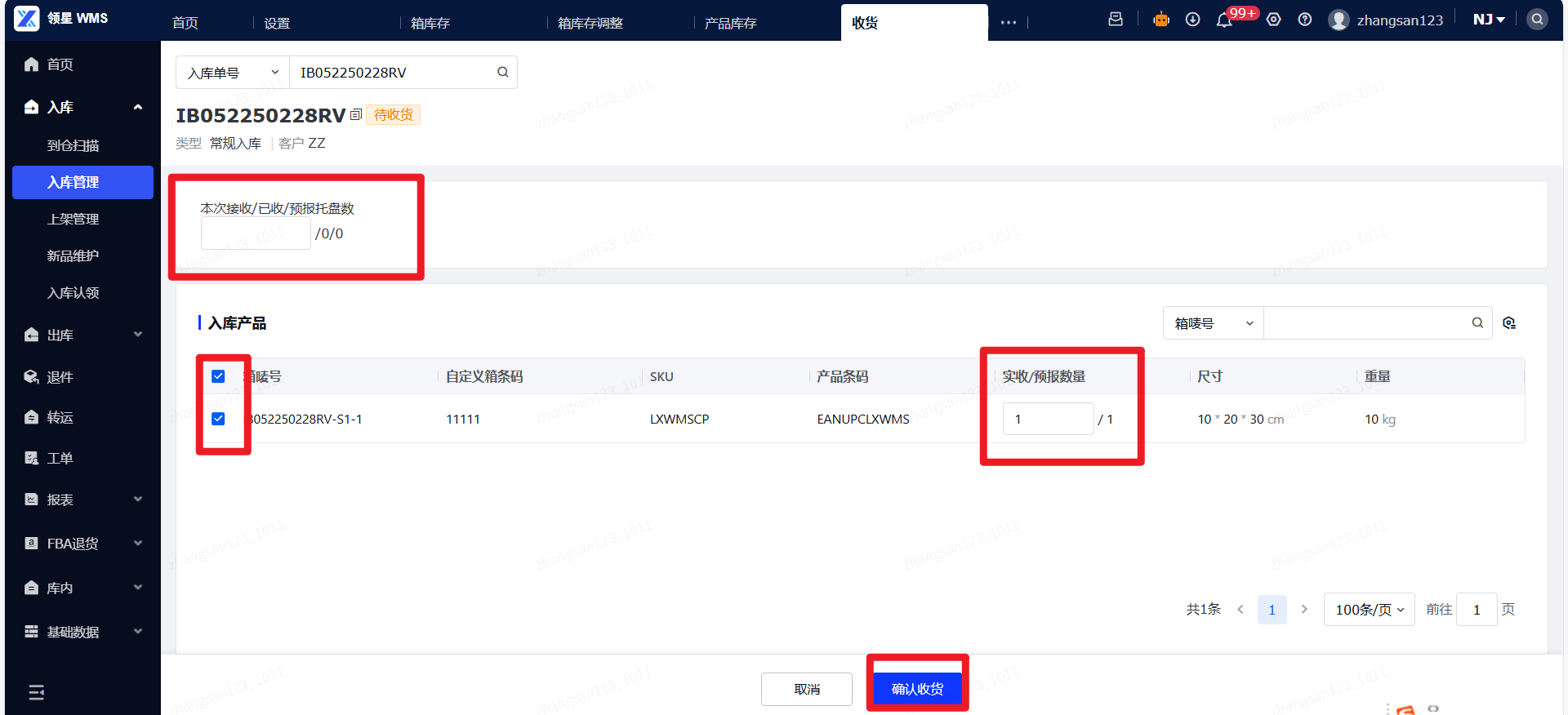Go to previous page with left arrow

[x=1241, y=609]
